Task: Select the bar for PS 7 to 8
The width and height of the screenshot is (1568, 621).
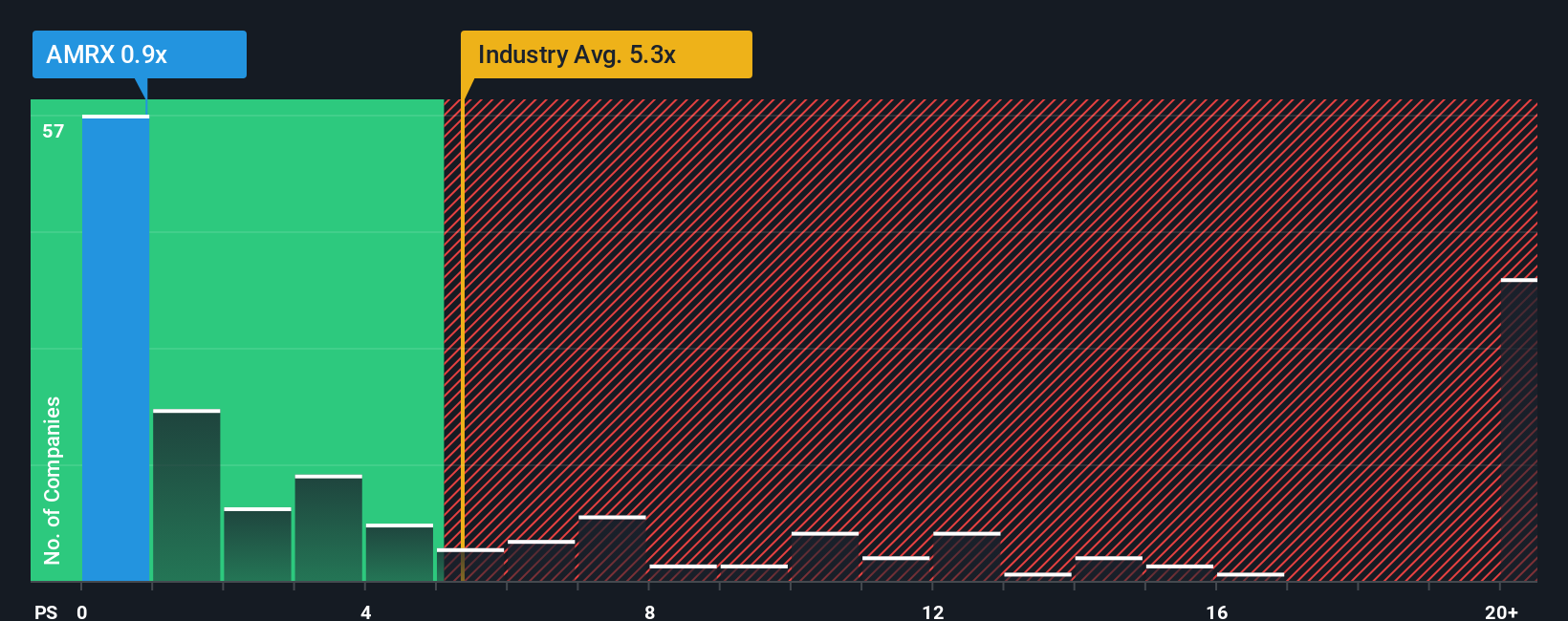Action: (x=613, y=548)
